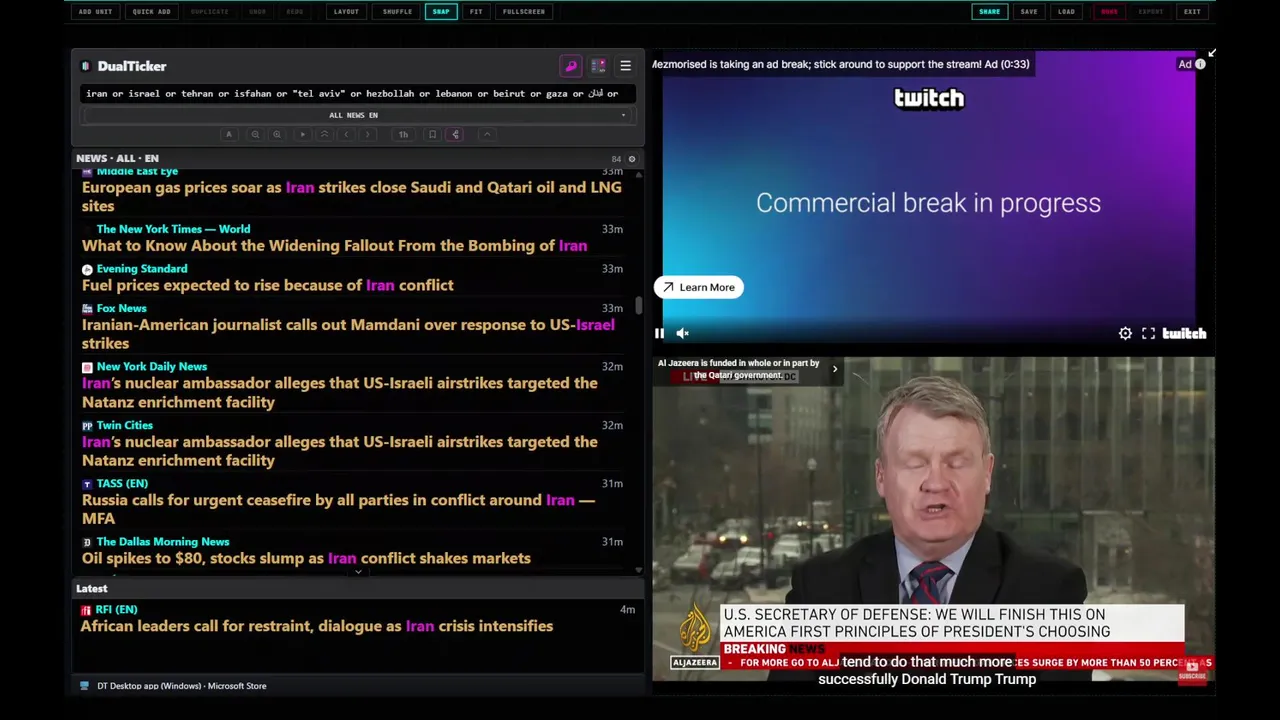Click the EXIT button
Screen dimensions: 1280x720
[1192, 12]
